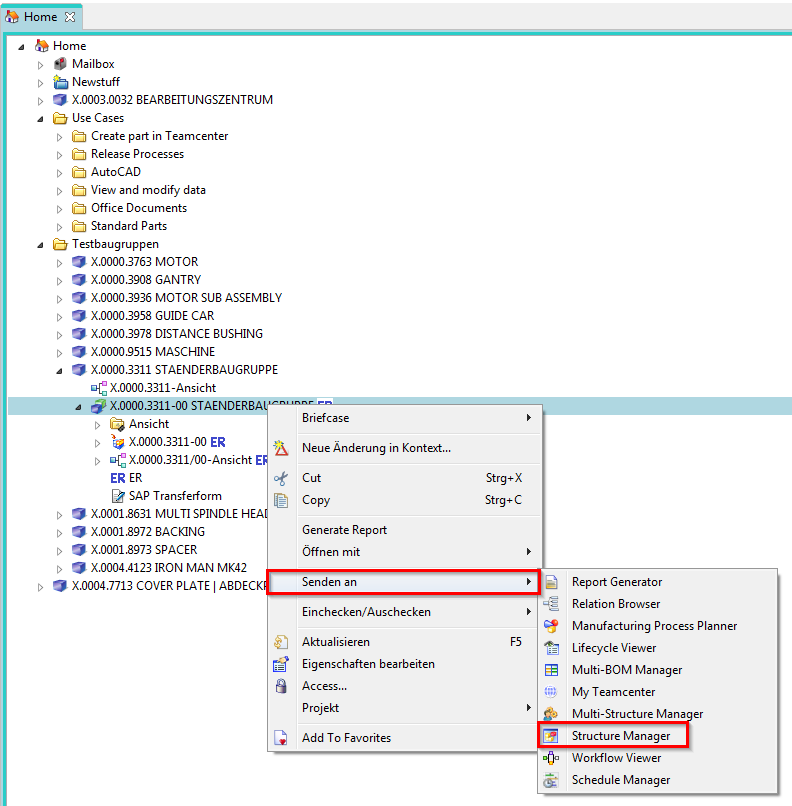The width and height of the screenshot is (792, 806).
Task: Click the Mailbox icon in tree
Action: click(60, 64)
